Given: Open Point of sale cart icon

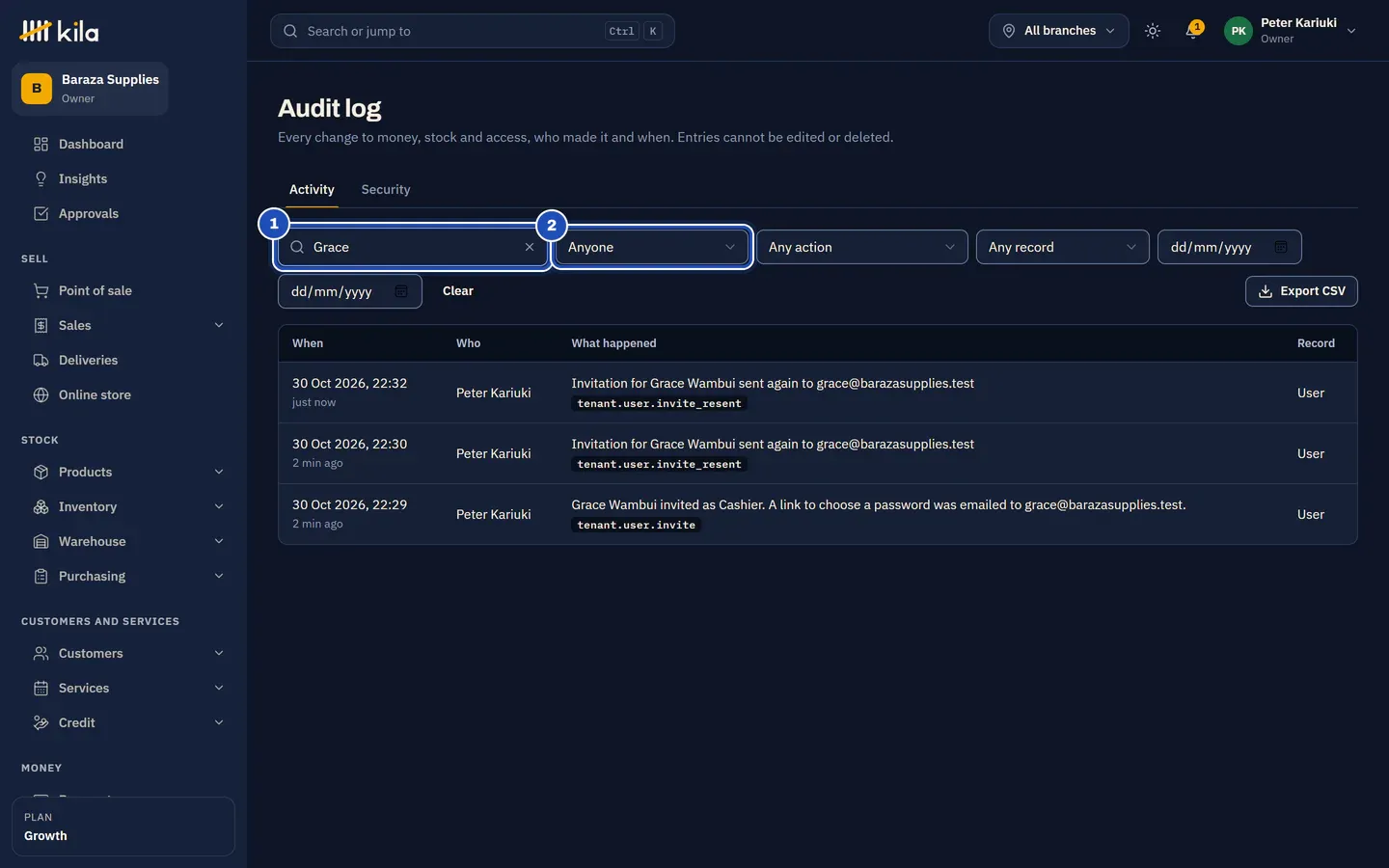Looking at the screenshot, I should point(41,290).
